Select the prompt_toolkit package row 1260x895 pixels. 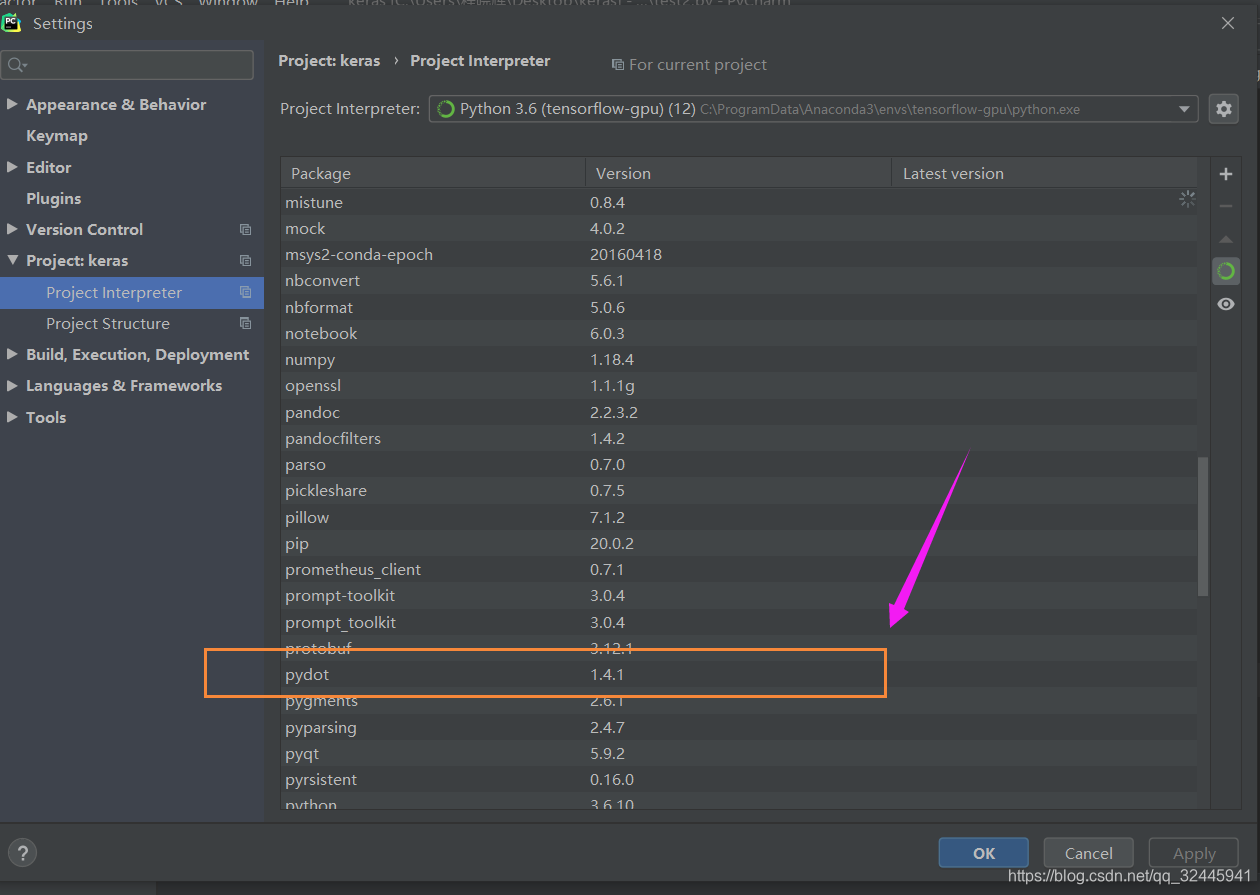(739, 623)
